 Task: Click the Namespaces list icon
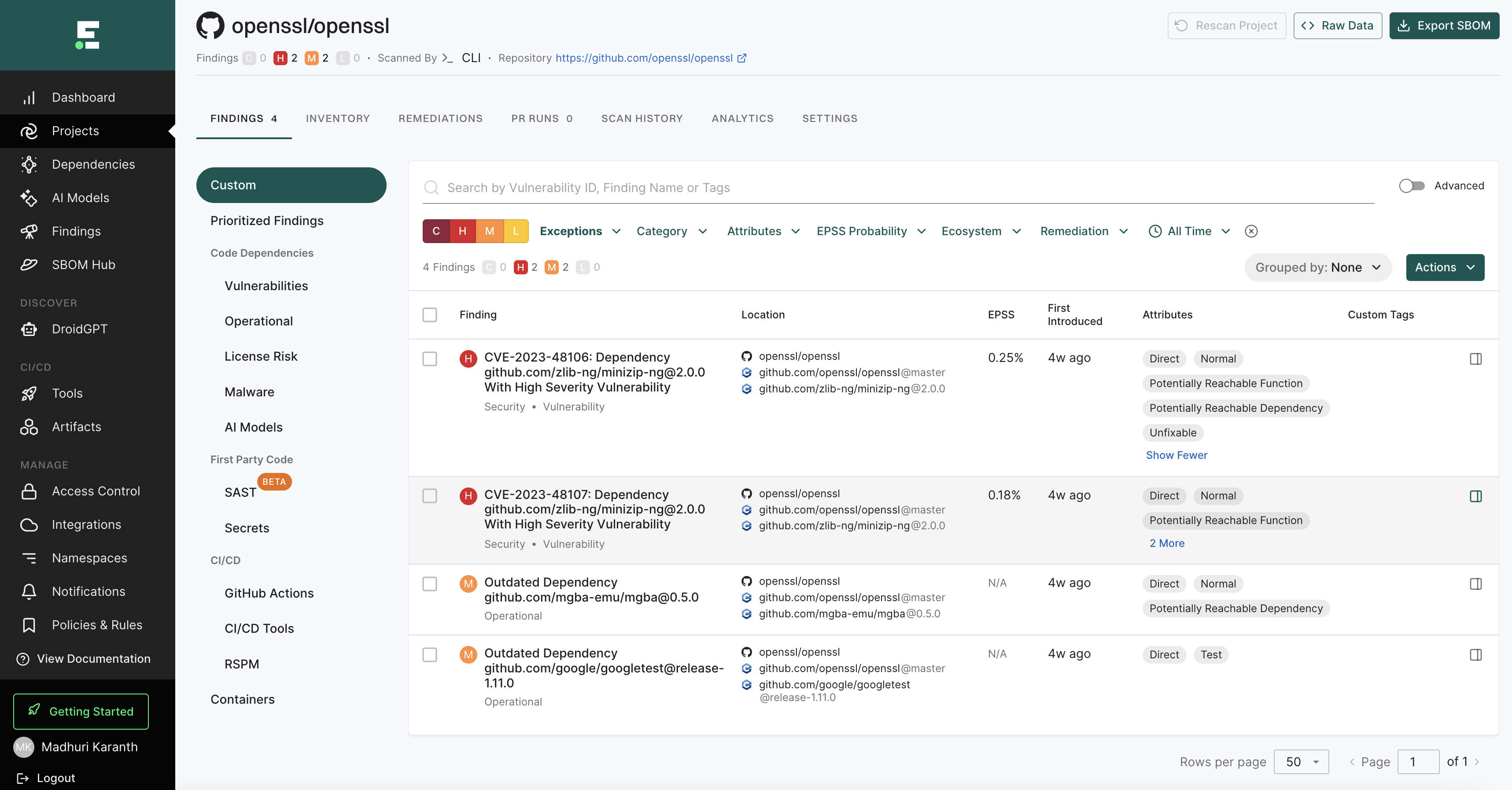(29, 558)
